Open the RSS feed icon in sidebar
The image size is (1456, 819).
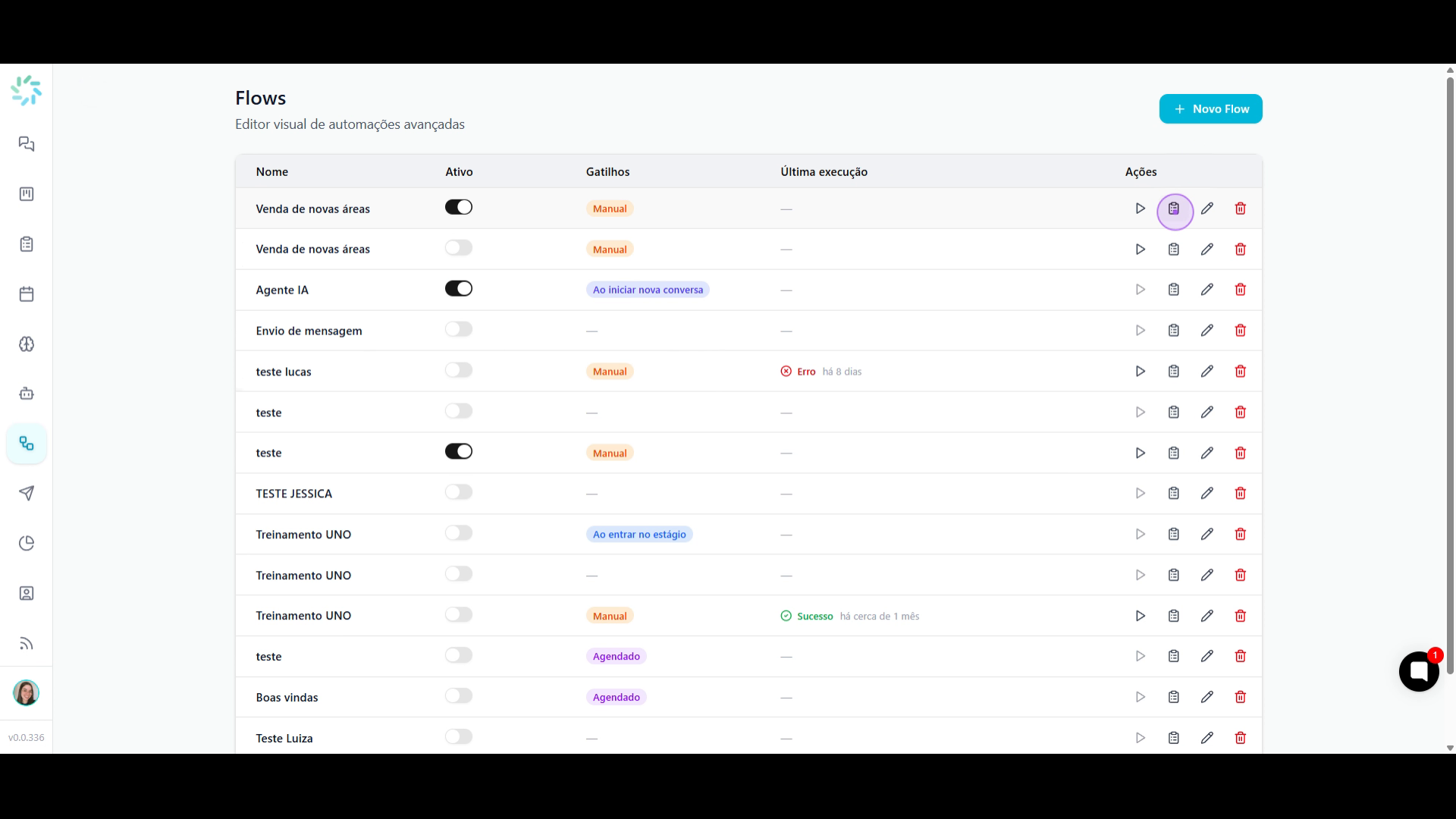pos(27,644)
